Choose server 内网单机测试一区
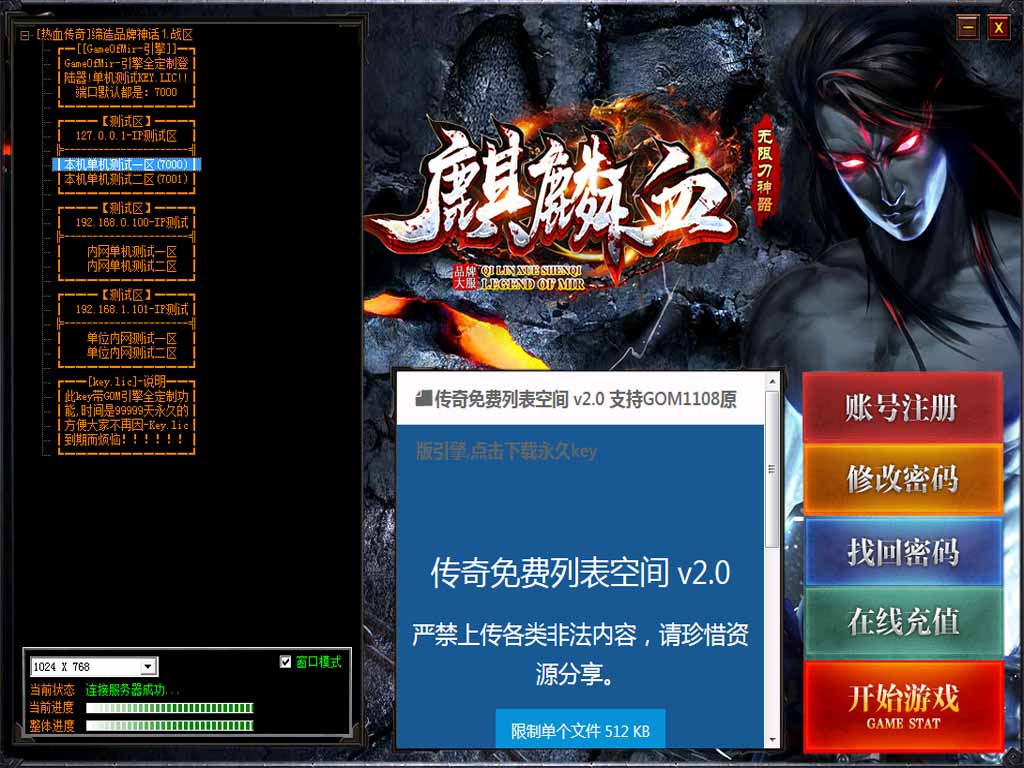This screenshot has height=768, width=1024. pyautogui.click(x=132, y=251)
